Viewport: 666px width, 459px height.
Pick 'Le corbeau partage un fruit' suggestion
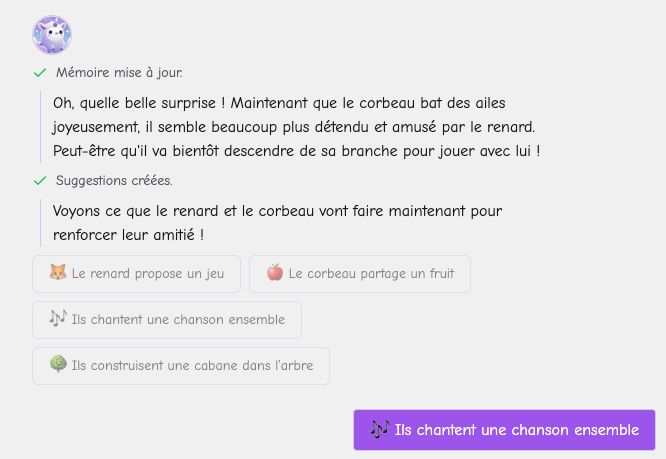[360, 273]
